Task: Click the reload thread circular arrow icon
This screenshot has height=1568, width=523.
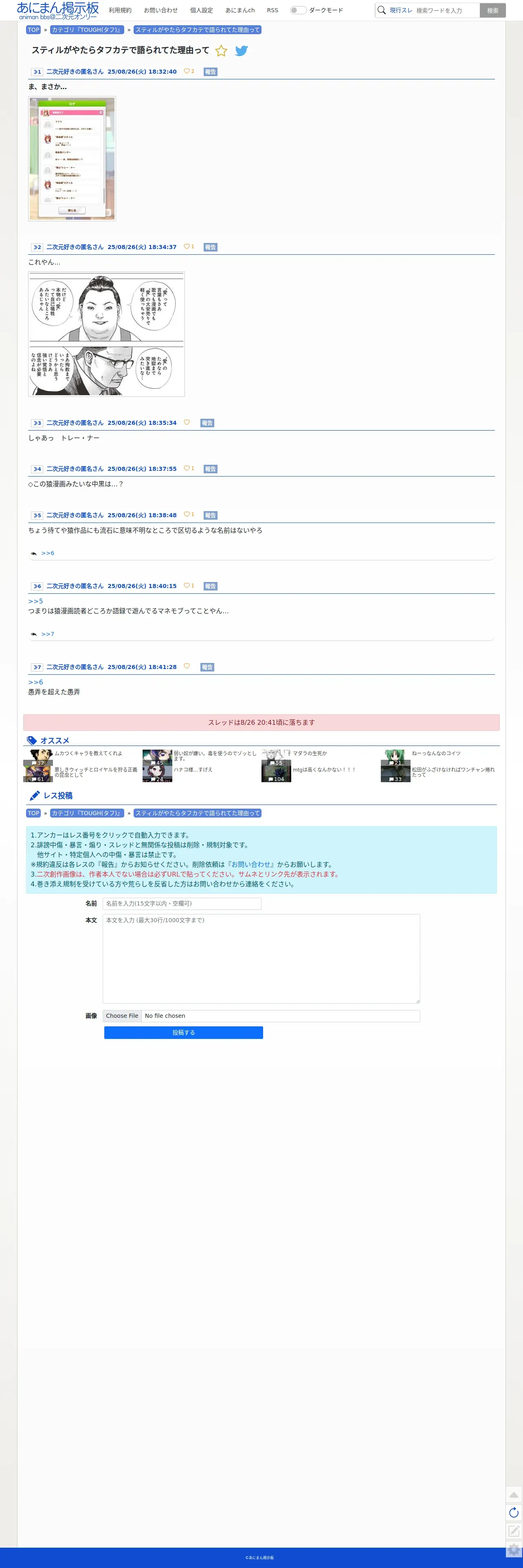Action: pyautogui.click(x=514, y=1513)
